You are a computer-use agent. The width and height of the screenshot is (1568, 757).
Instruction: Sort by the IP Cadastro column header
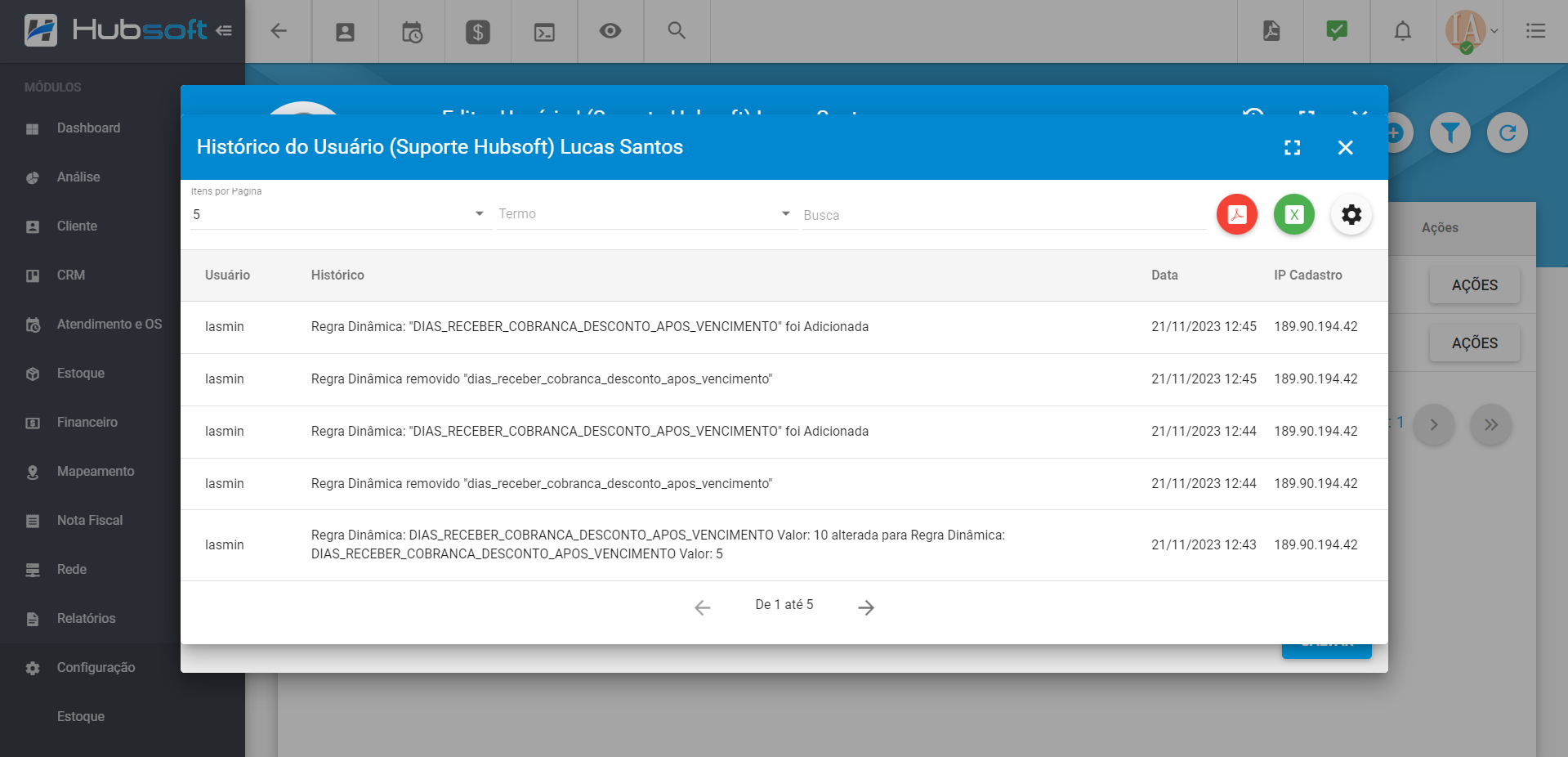click(x=1307, y=275)
